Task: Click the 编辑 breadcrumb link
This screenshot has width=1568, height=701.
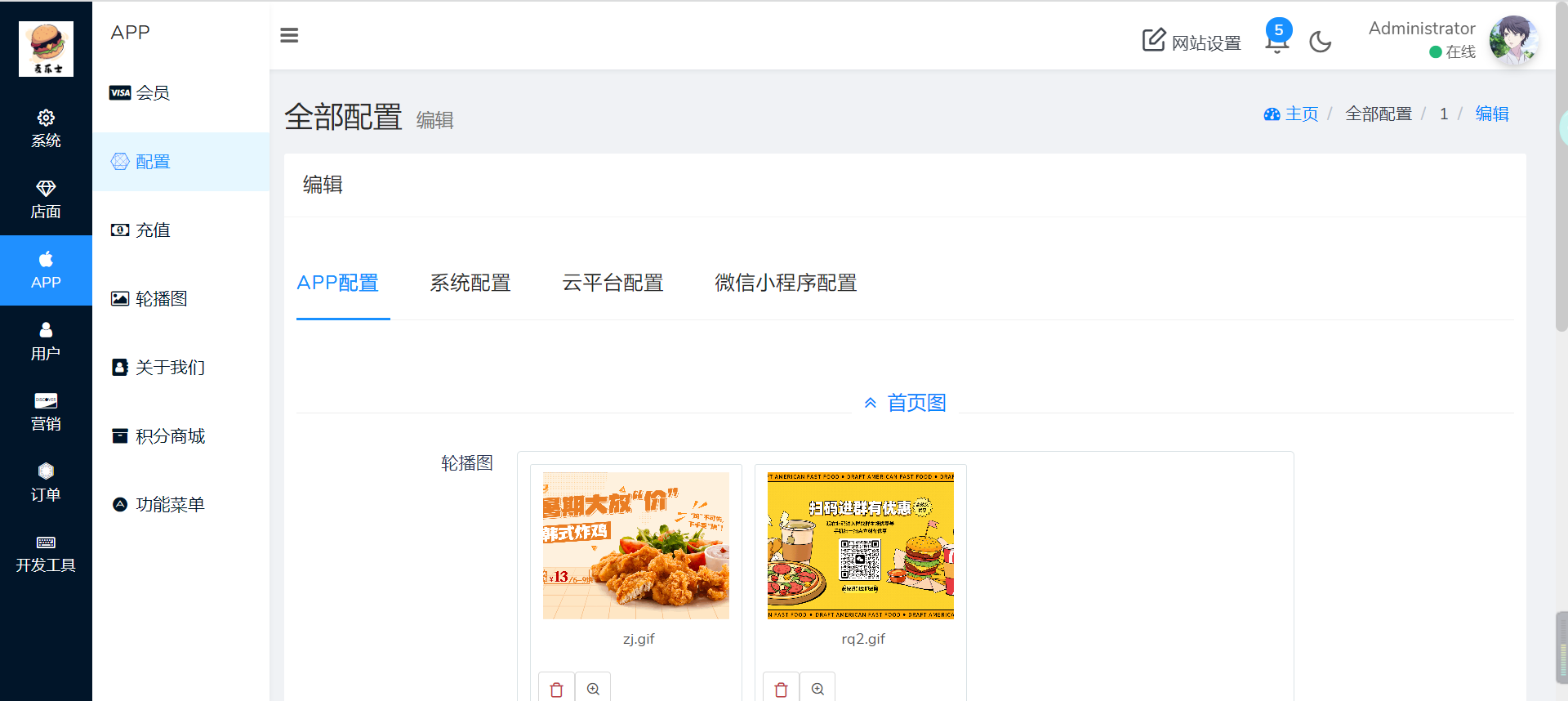Action: point(1492,114)
